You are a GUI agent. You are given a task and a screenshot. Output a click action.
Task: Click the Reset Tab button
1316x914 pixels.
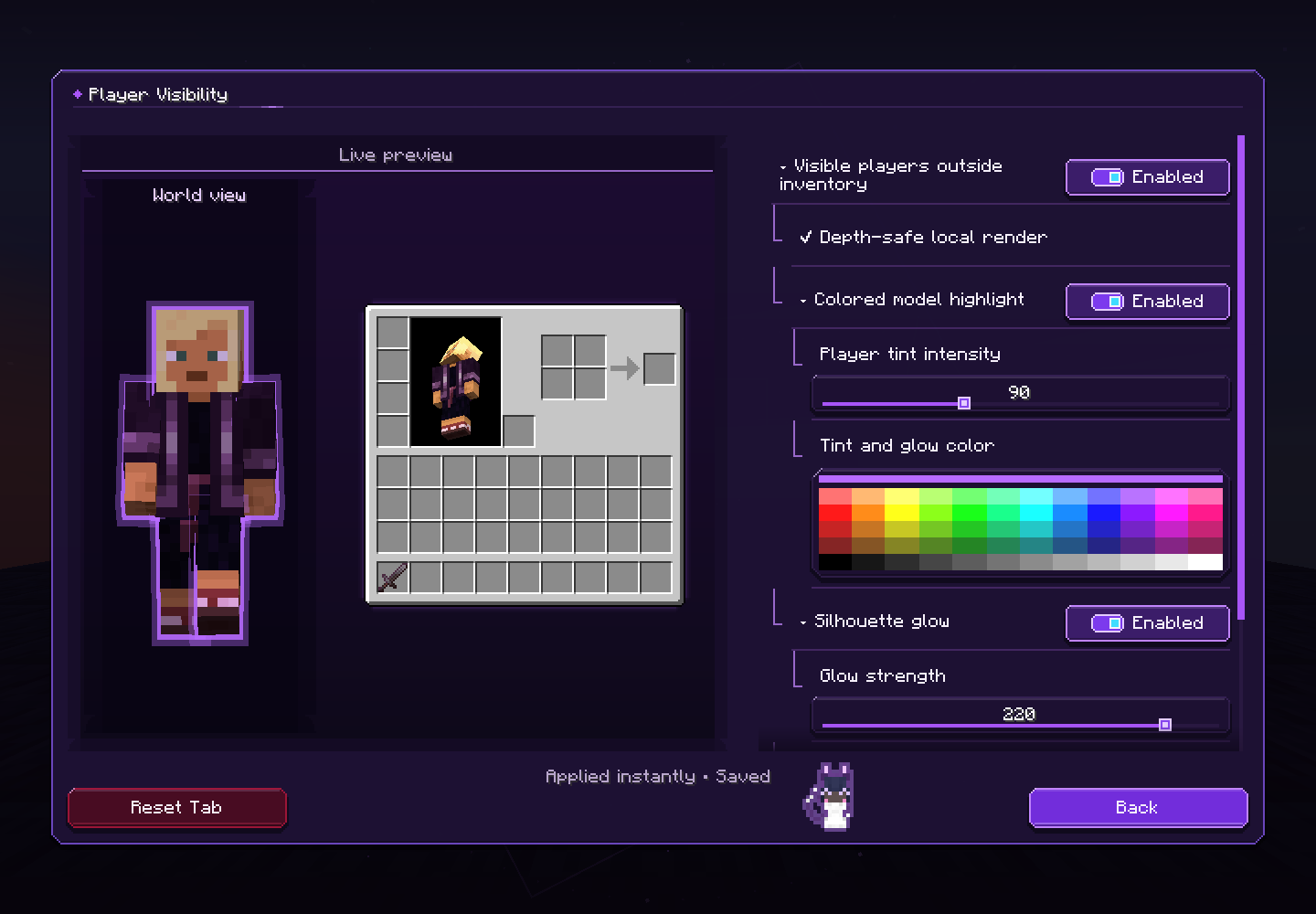(177, 808)
